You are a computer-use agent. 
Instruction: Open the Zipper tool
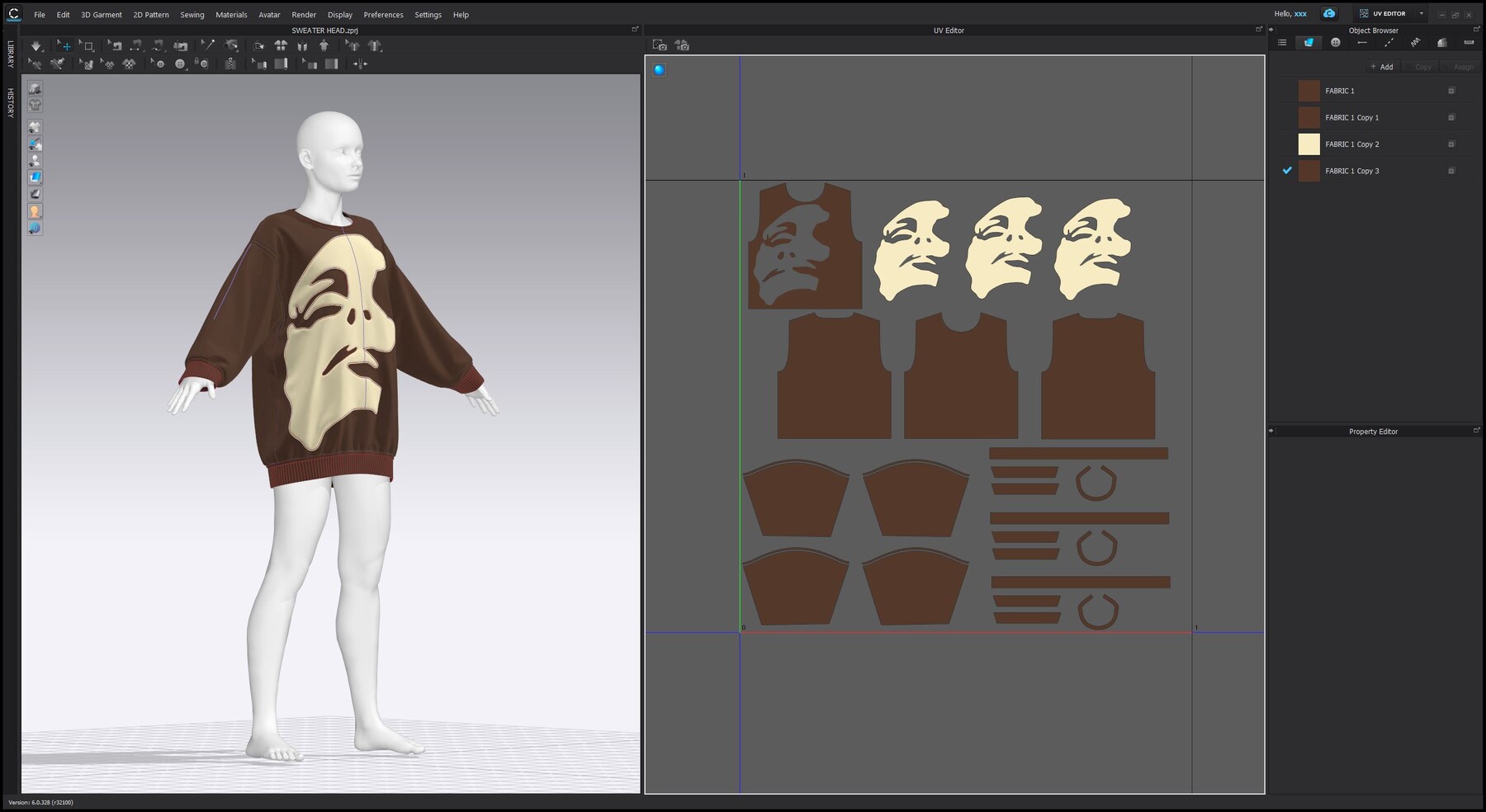[230, 64]
